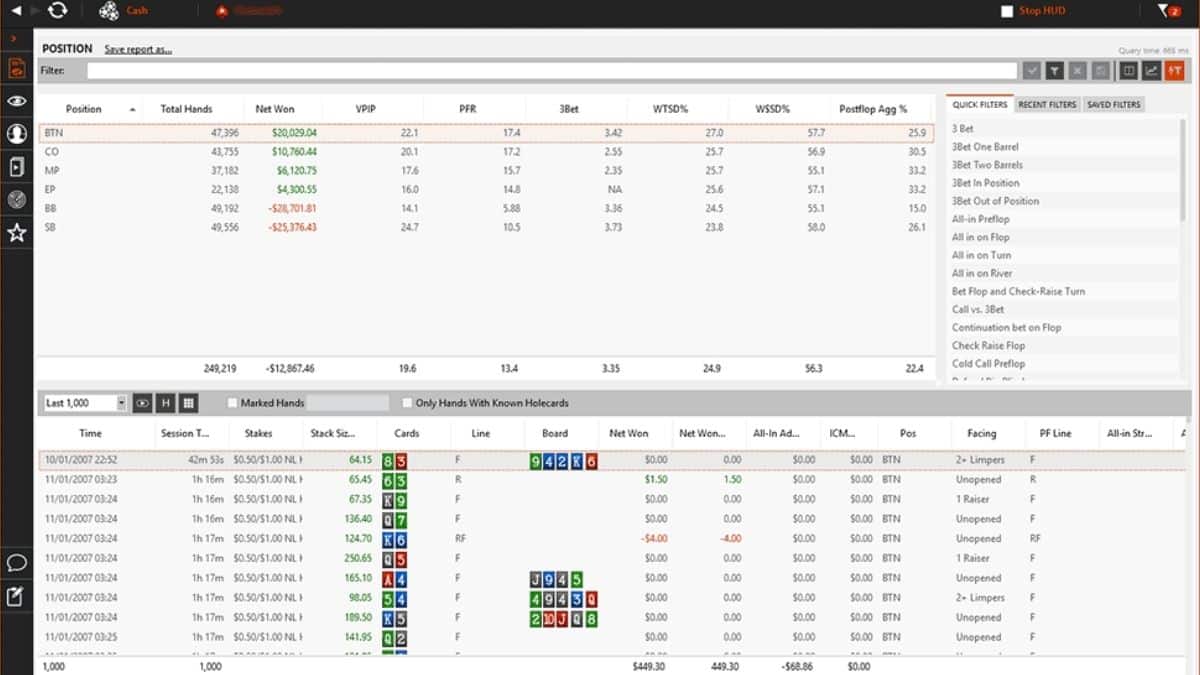This screenshot has height=675, width=1200.
Task: Refresh the report using the circular arrow icon
Action: pyautogui.click(x=59, y=11)
